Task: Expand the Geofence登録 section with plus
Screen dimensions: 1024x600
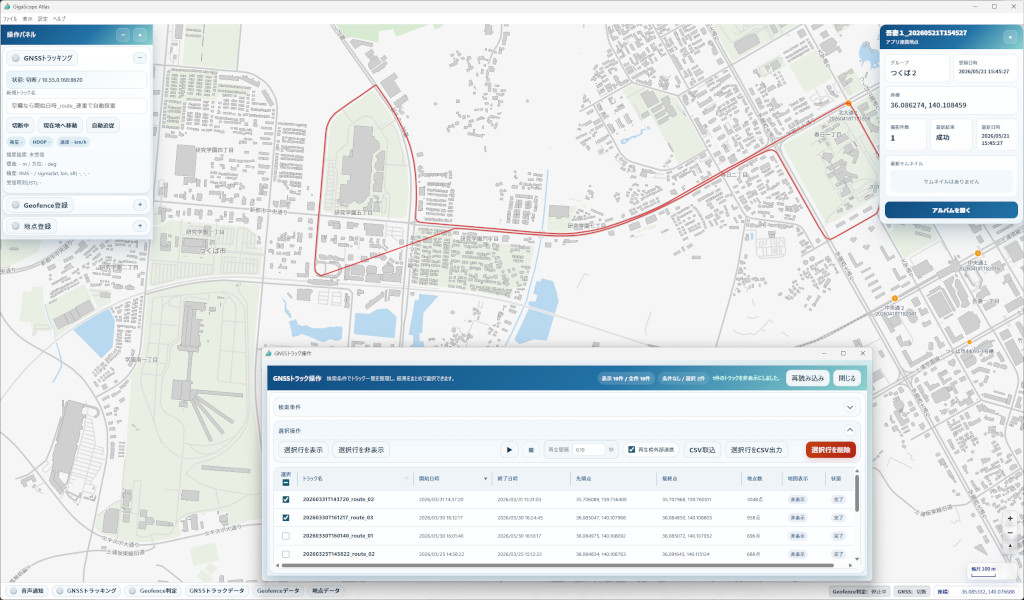Action: pyautogui.click(x=140, y=205)
